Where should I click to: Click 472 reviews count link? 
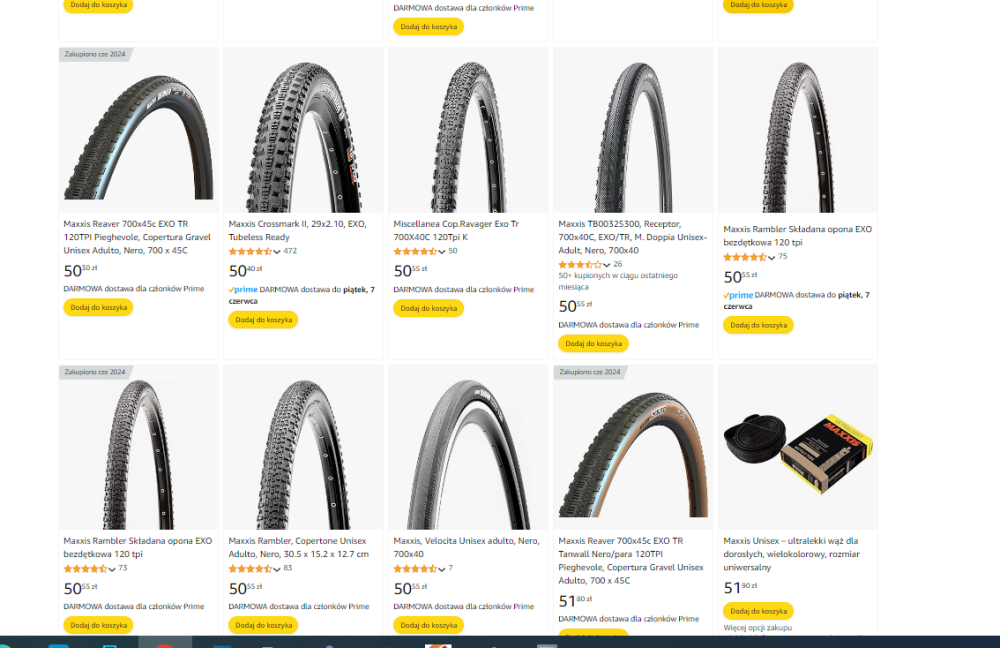pyautogui.click(x=290, y=251)
